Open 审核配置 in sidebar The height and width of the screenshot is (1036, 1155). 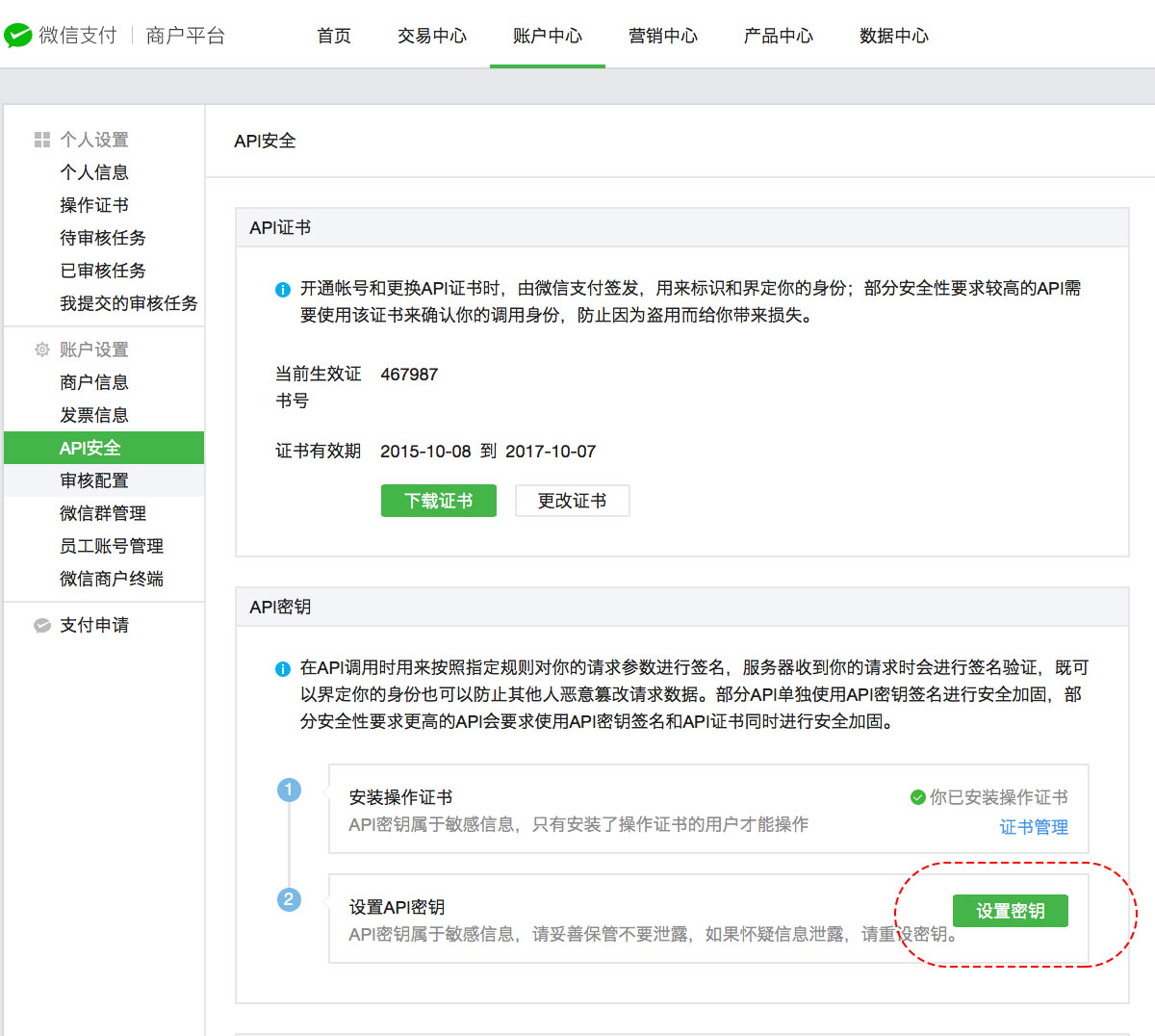[104, 480]
